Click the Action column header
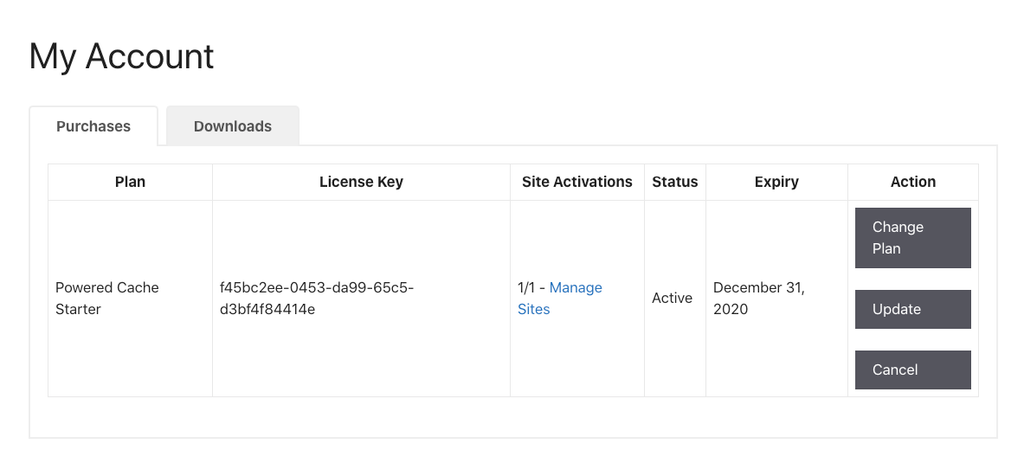 click(x=913, y=182)
